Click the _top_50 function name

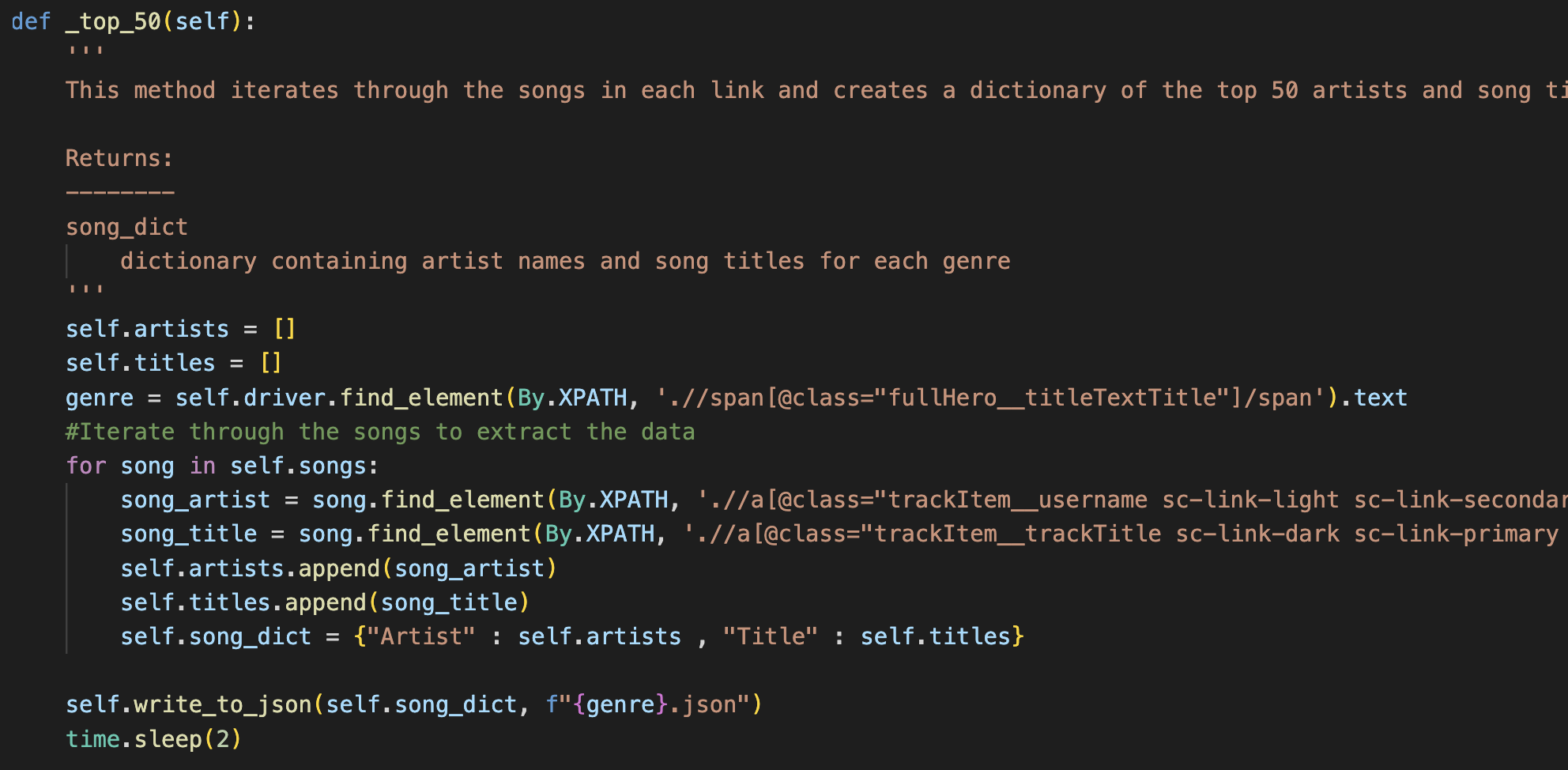pos(113,21)
